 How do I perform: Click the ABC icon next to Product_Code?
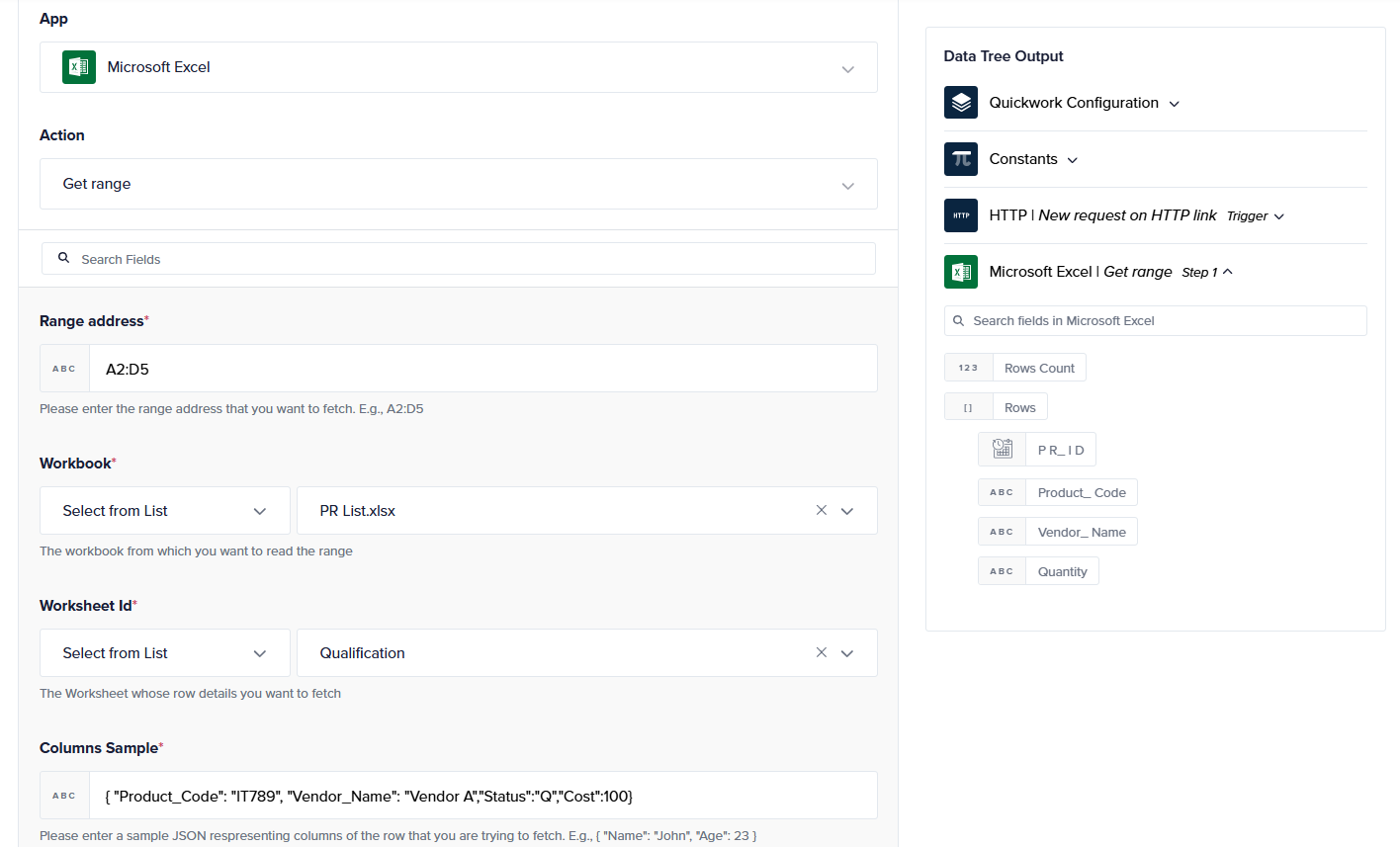[x=1002, y=492]
